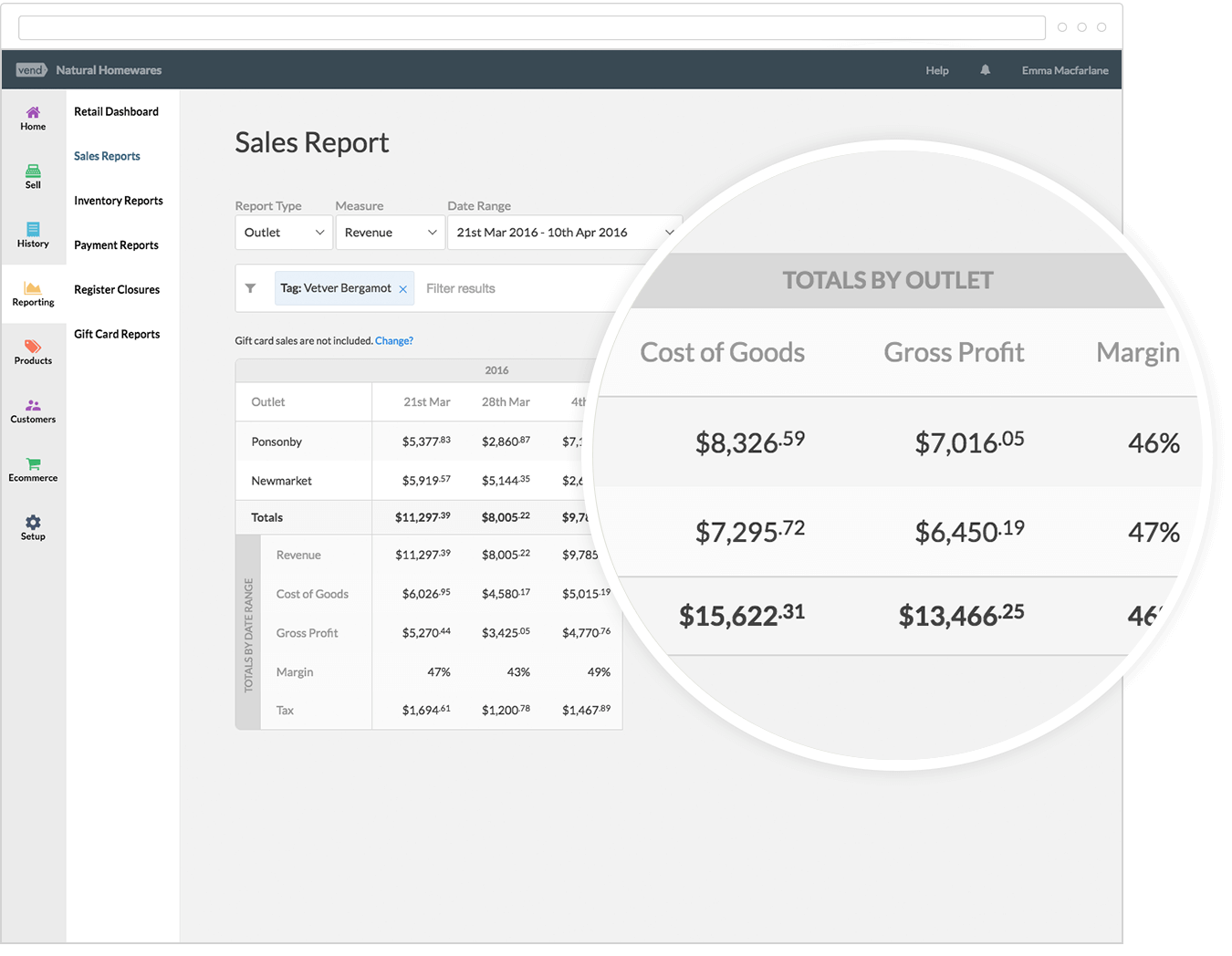Open Help from the top bar

click(936, 69)
